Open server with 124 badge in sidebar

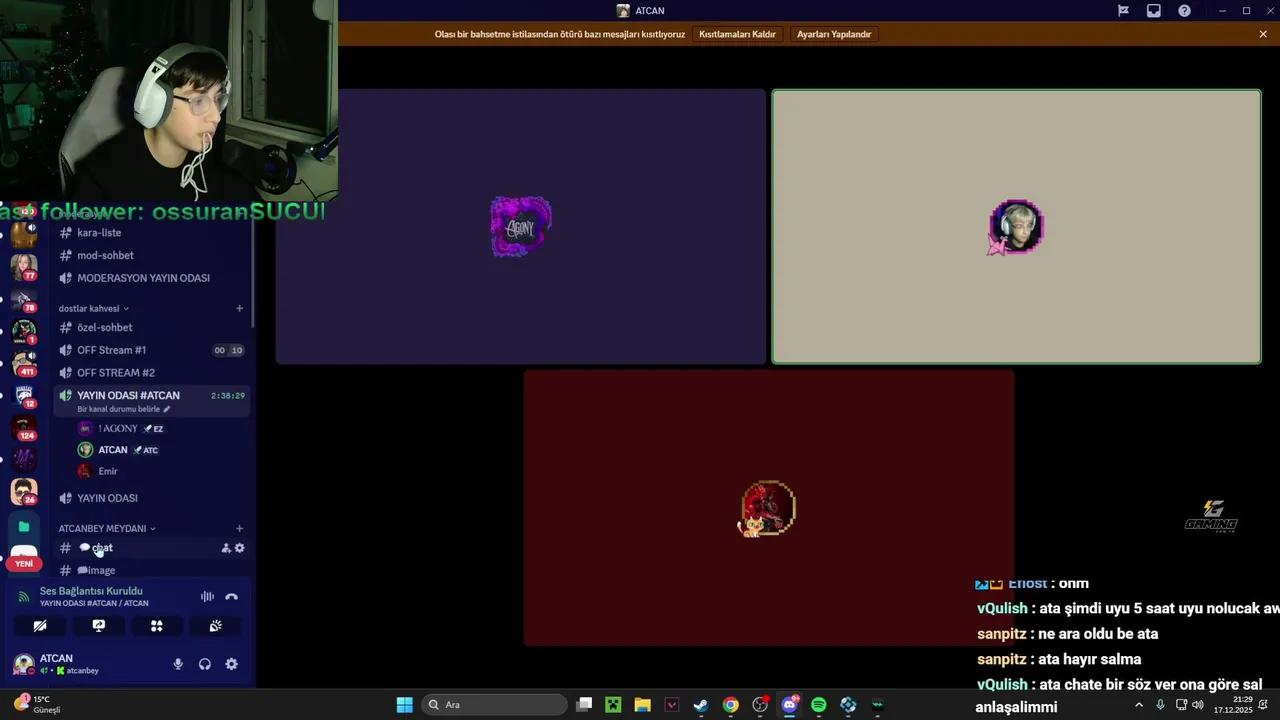[x=24, y=427]
